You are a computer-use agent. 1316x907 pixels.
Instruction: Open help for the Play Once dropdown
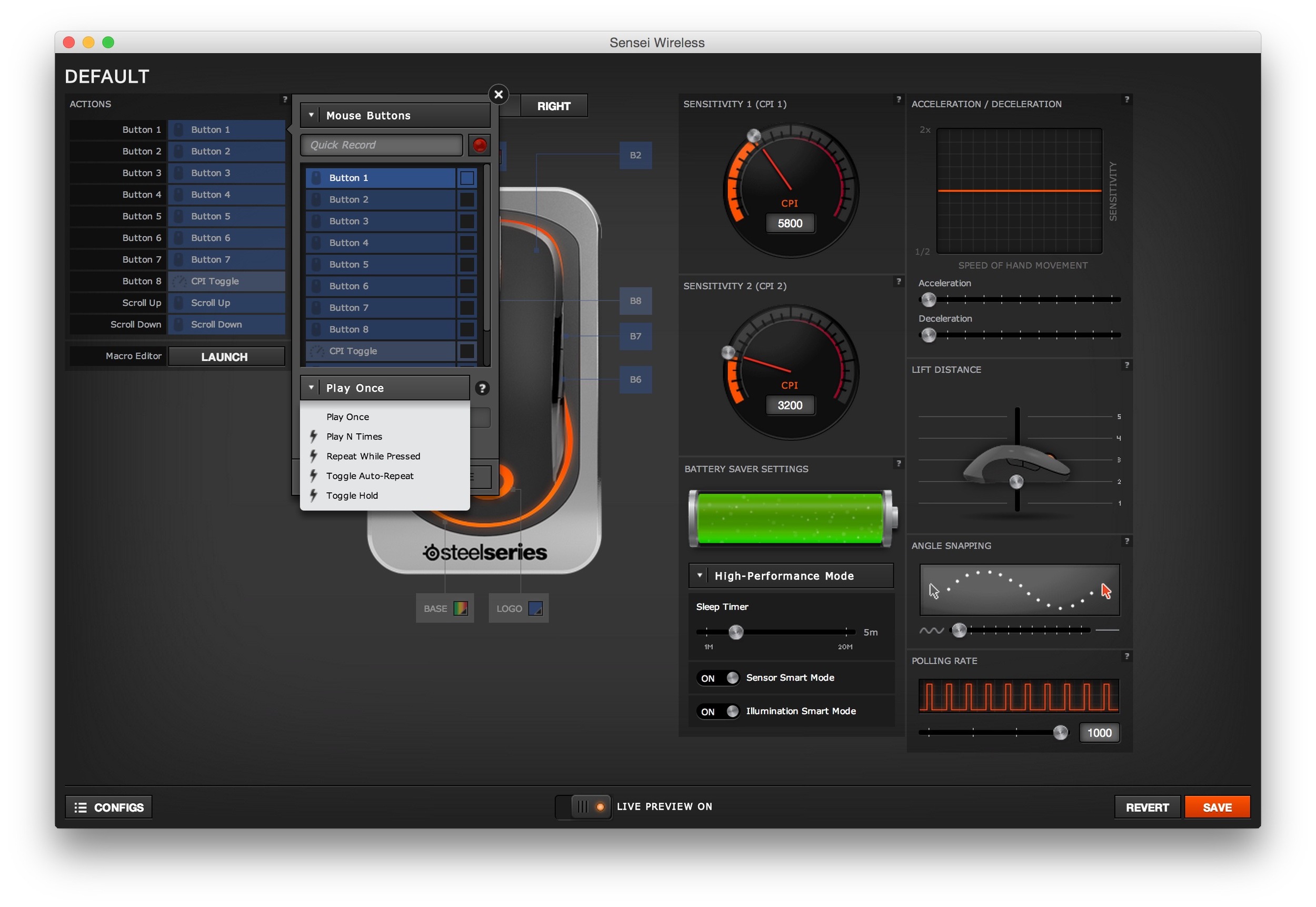pyautogui.click(x=482, y=388)
